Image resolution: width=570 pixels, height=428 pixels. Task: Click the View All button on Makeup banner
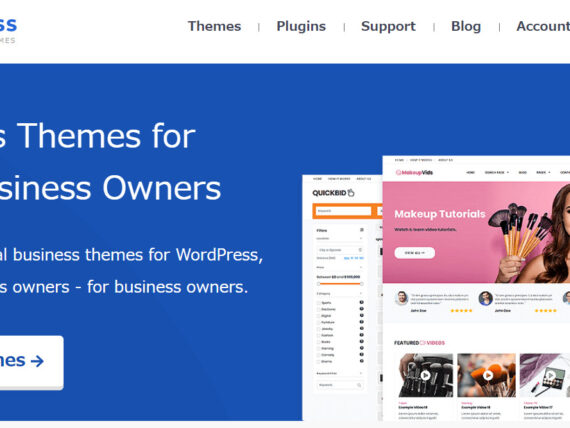414,253
